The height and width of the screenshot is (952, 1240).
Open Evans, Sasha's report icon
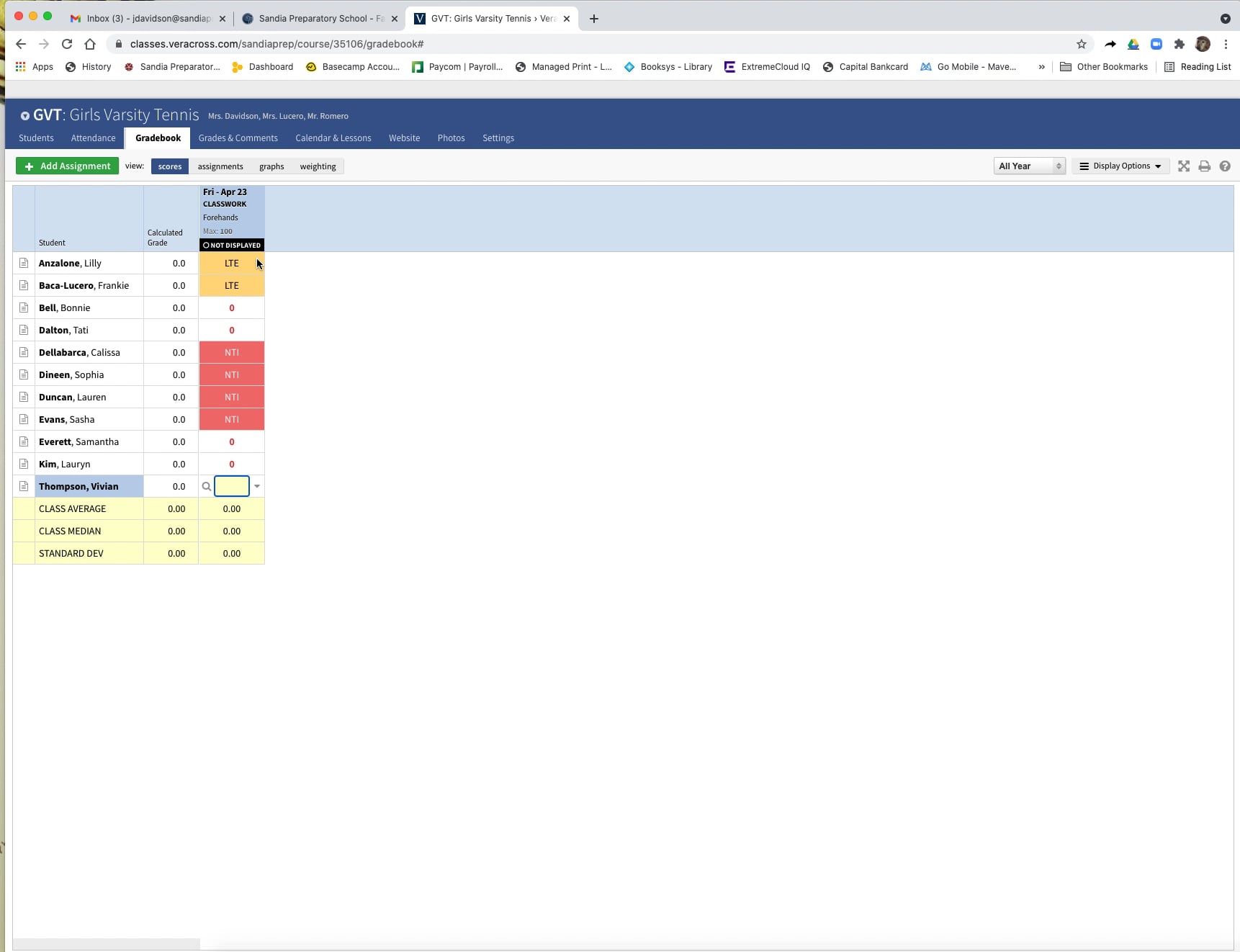24,419
